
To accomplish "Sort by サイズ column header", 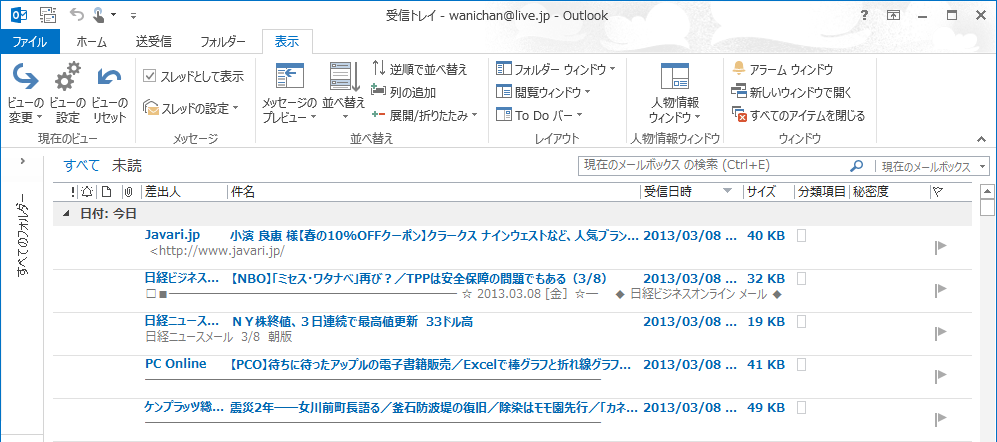I will (768, 191).
